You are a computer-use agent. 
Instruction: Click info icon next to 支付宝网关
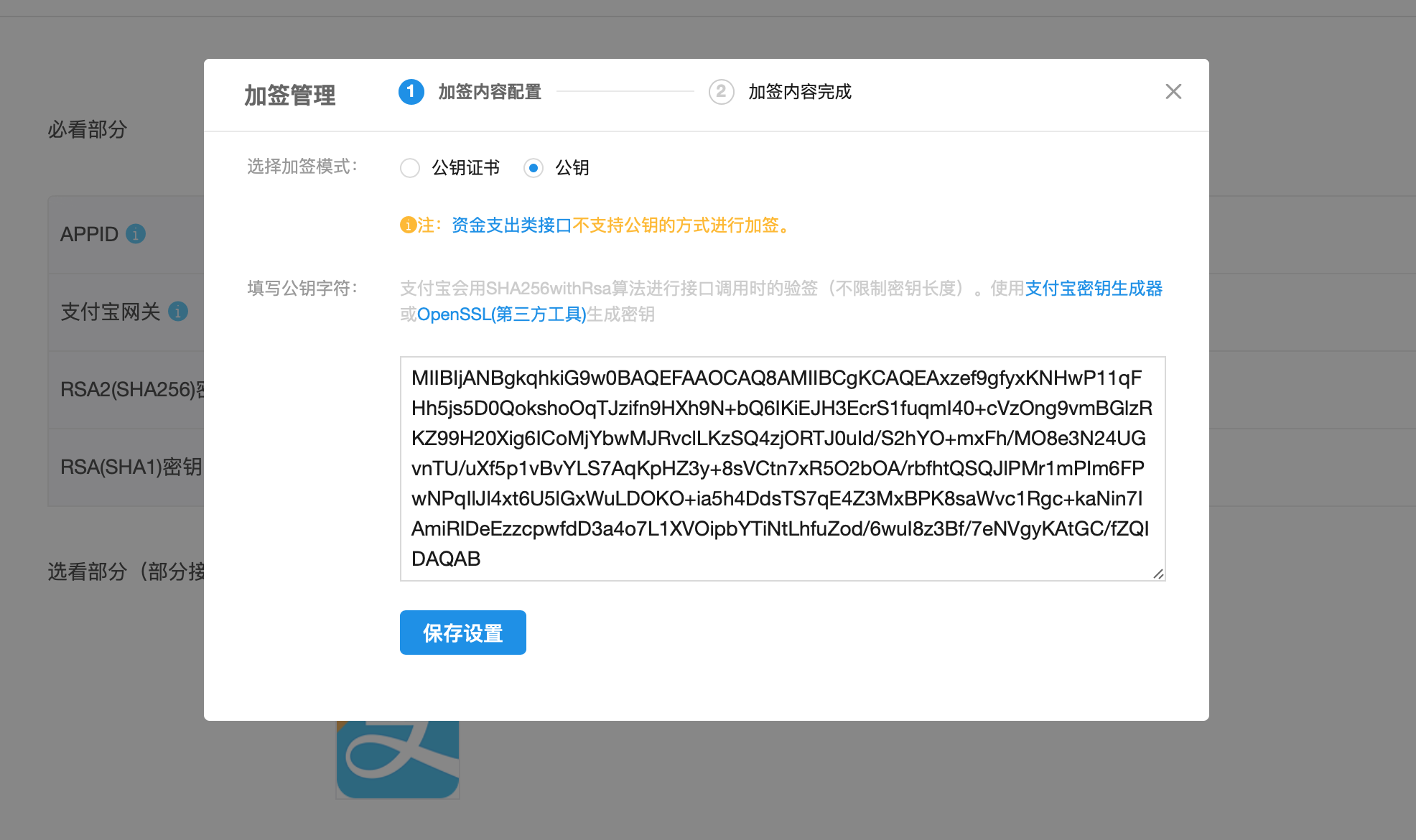click(x=178, y=312)
